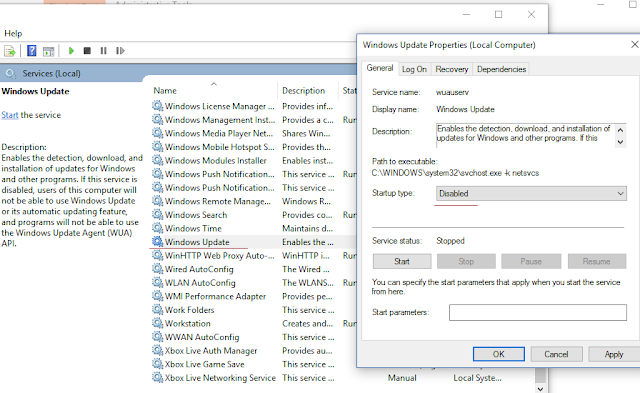Click the gear icon for Xbox Live Auth Manager
Viewport: 640px width, 393px height.
click(x=158, y=350)
